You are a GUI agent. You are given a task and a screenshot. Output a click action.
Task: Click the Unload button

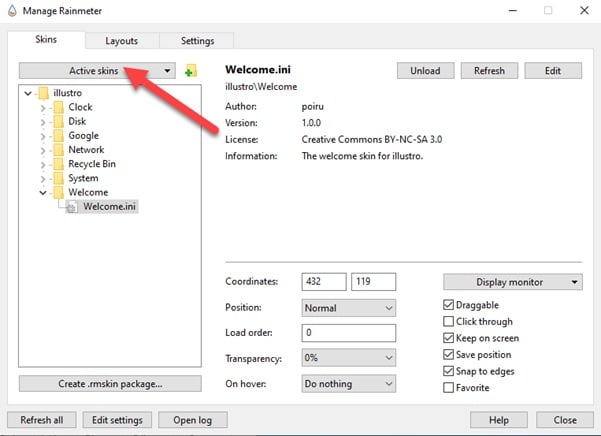[425, 71]
